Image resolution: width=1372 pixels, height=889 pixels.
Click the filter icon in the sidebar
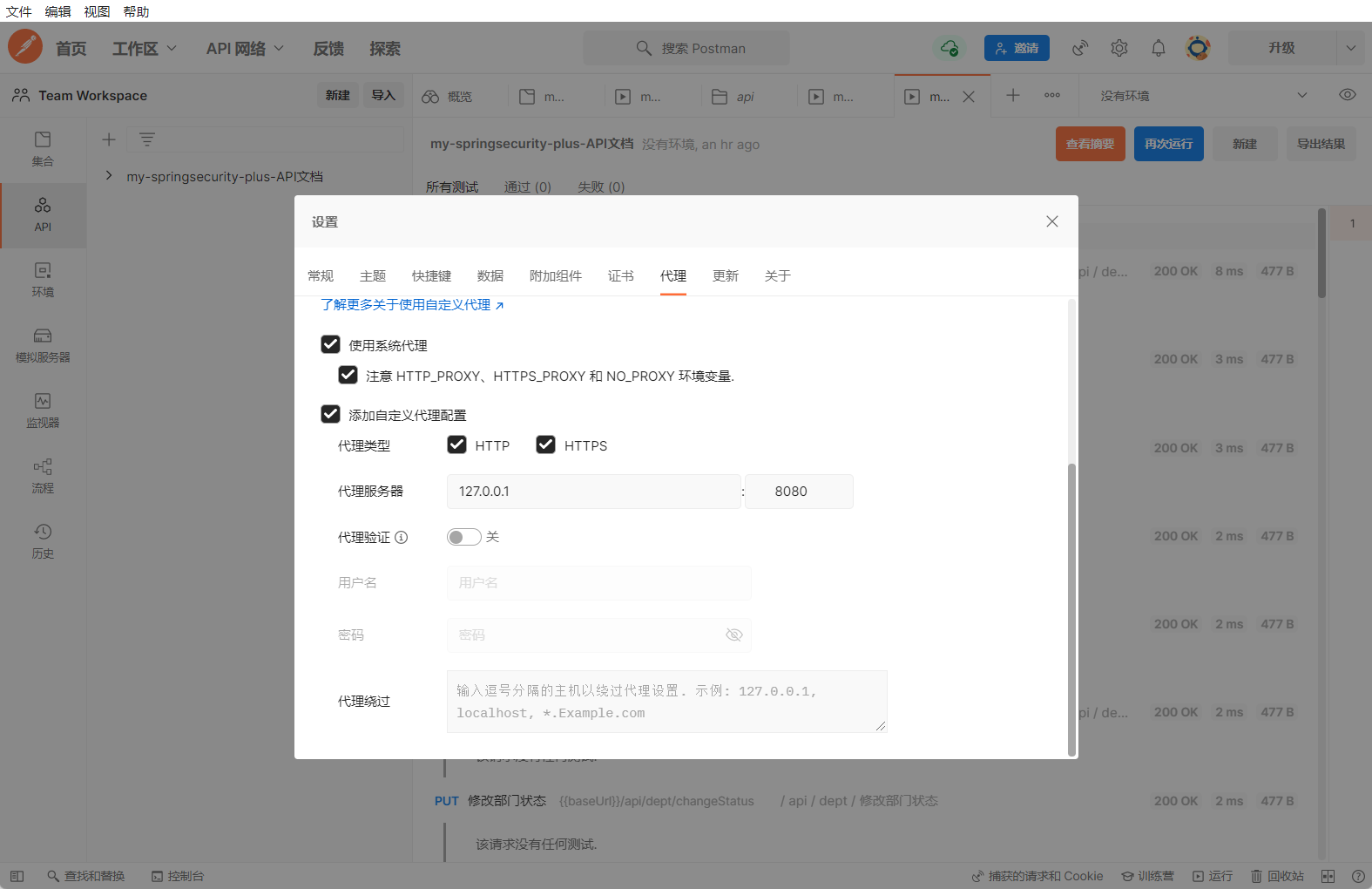147,139
